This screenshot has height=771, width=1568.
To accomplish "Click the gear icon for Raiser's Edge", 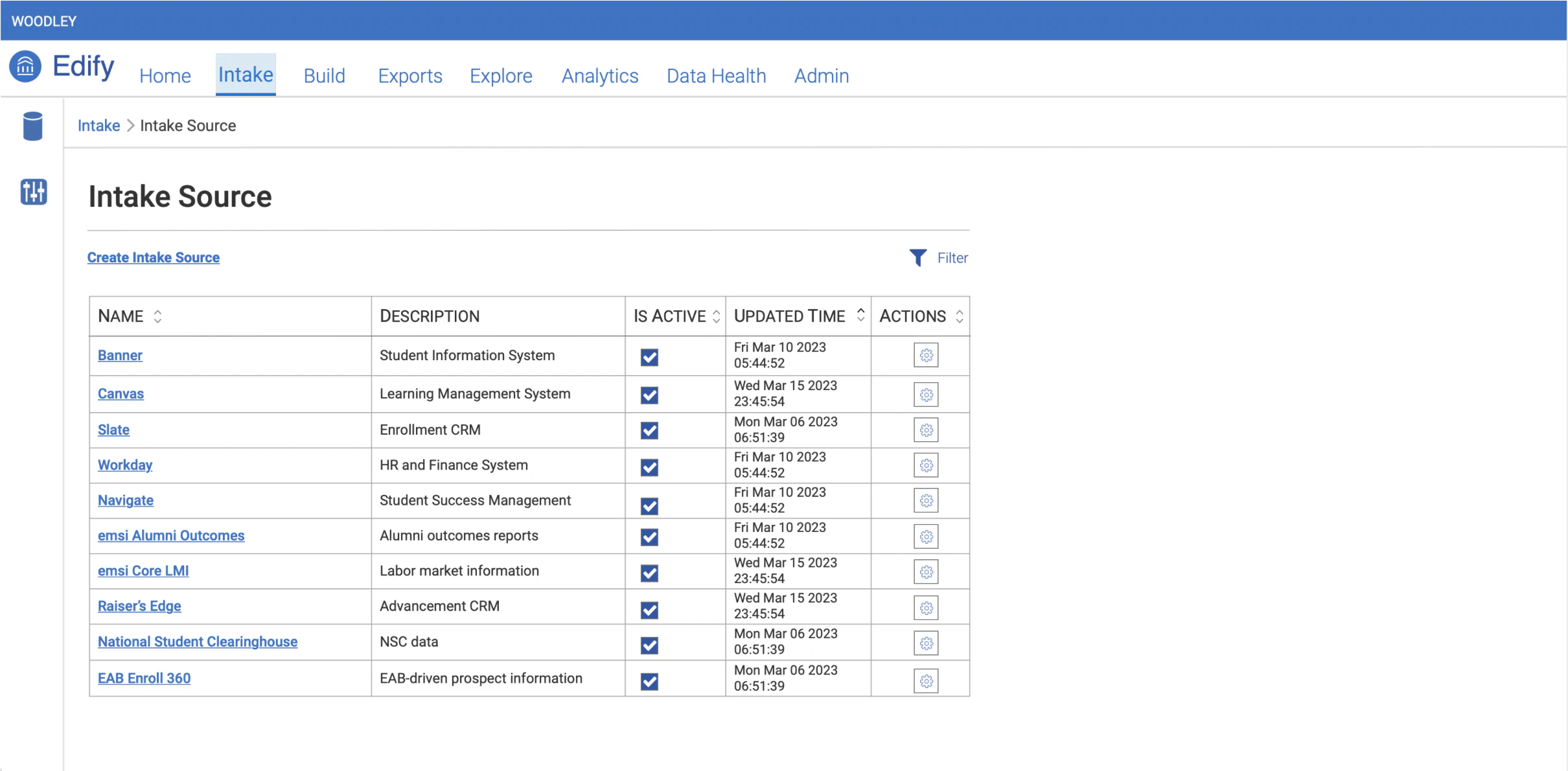I will pos(926,607).
